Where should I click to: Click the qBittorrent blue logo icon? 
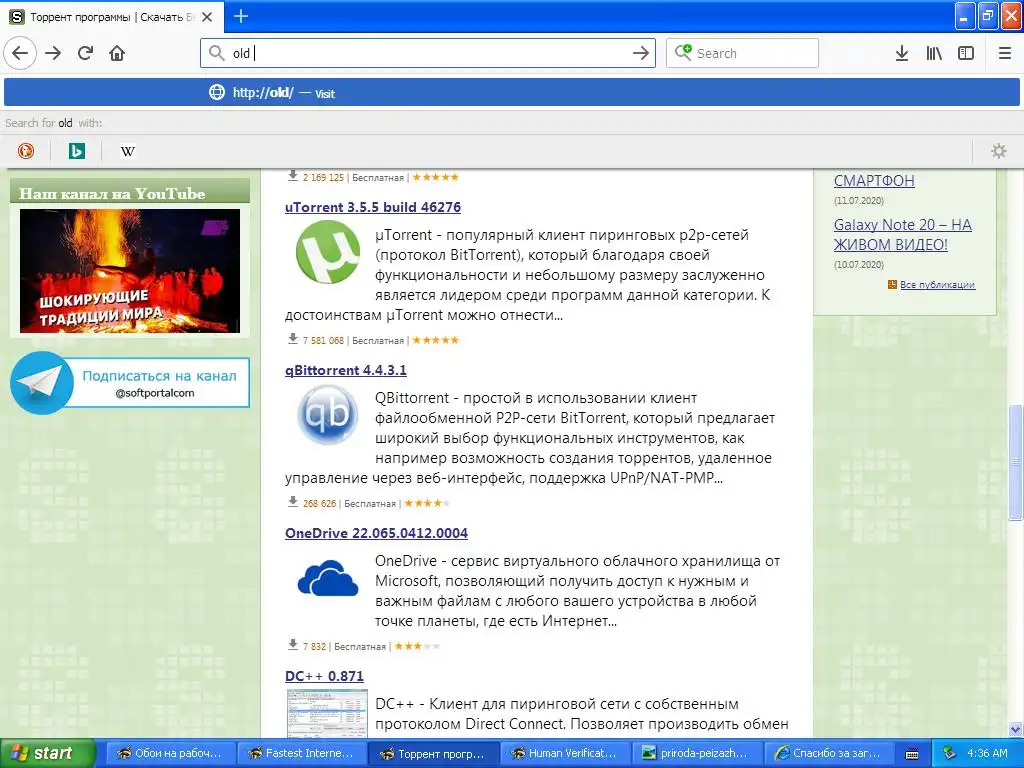(327, 415)
